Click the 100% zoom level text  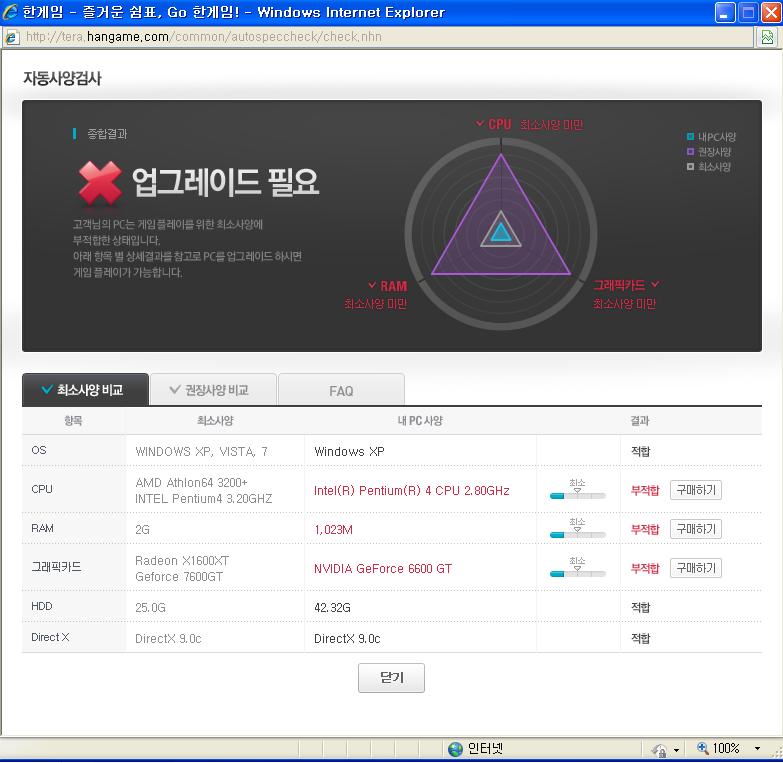tap(726, 749)
